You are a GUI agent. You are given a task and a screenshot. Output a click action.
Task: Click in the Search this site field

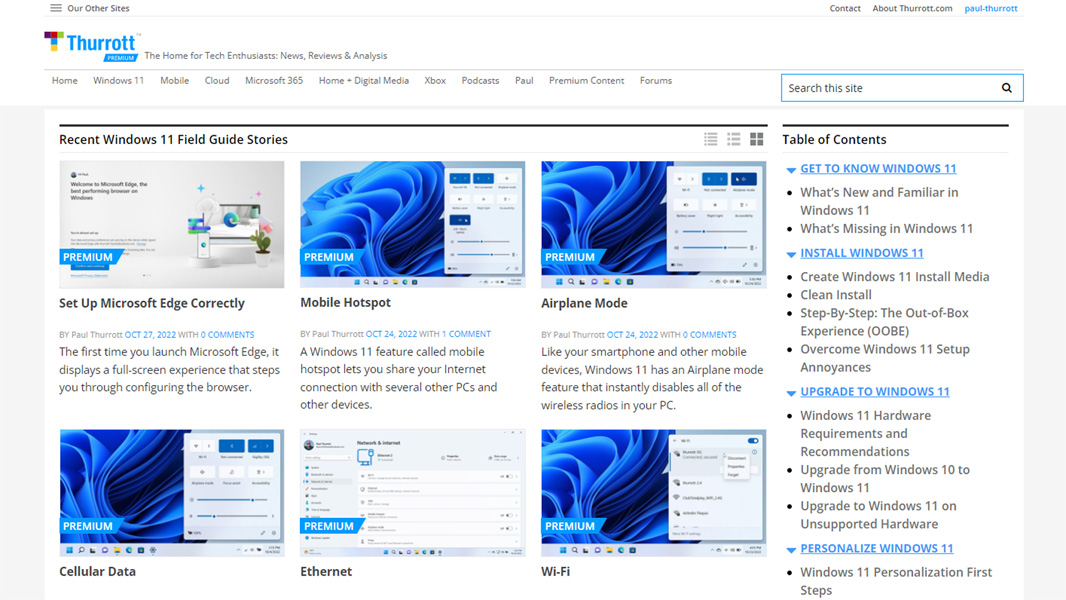(890, 88)
